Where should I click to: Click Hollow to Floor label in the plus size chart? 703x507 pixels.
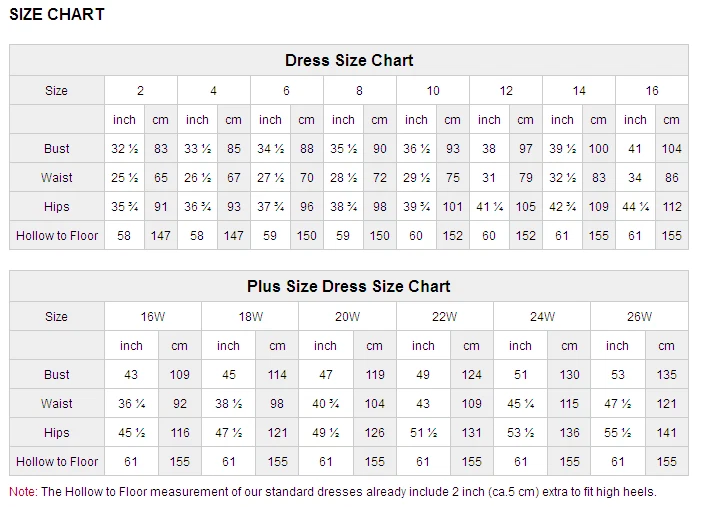point(57,462)
